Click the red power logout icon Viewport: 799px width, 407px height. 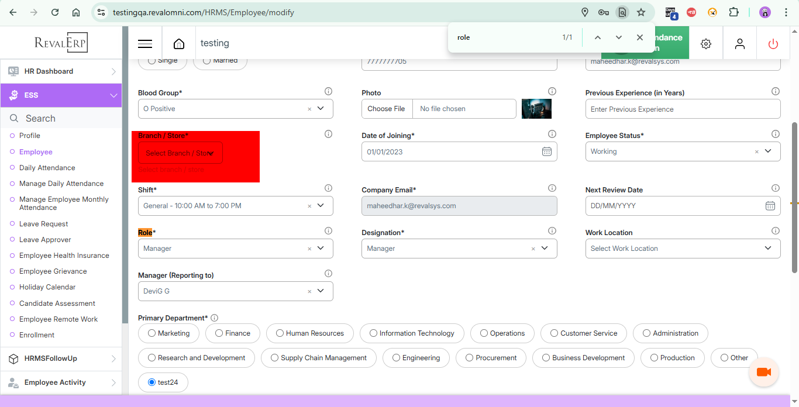click(773, 44)
